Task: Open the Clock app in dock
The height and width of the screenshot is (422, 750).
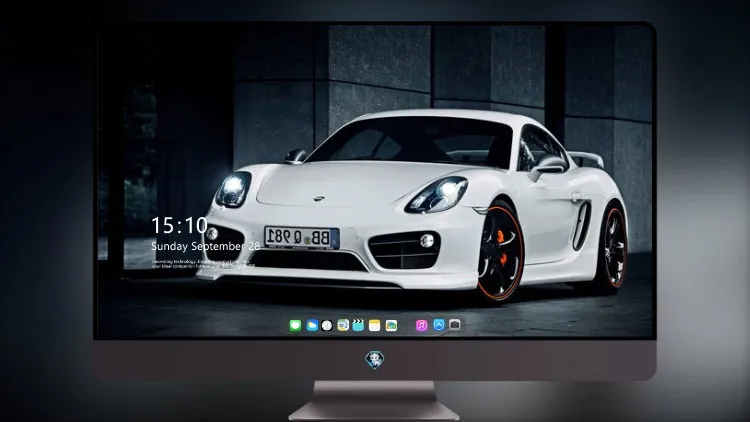Action: pos(327,325)
